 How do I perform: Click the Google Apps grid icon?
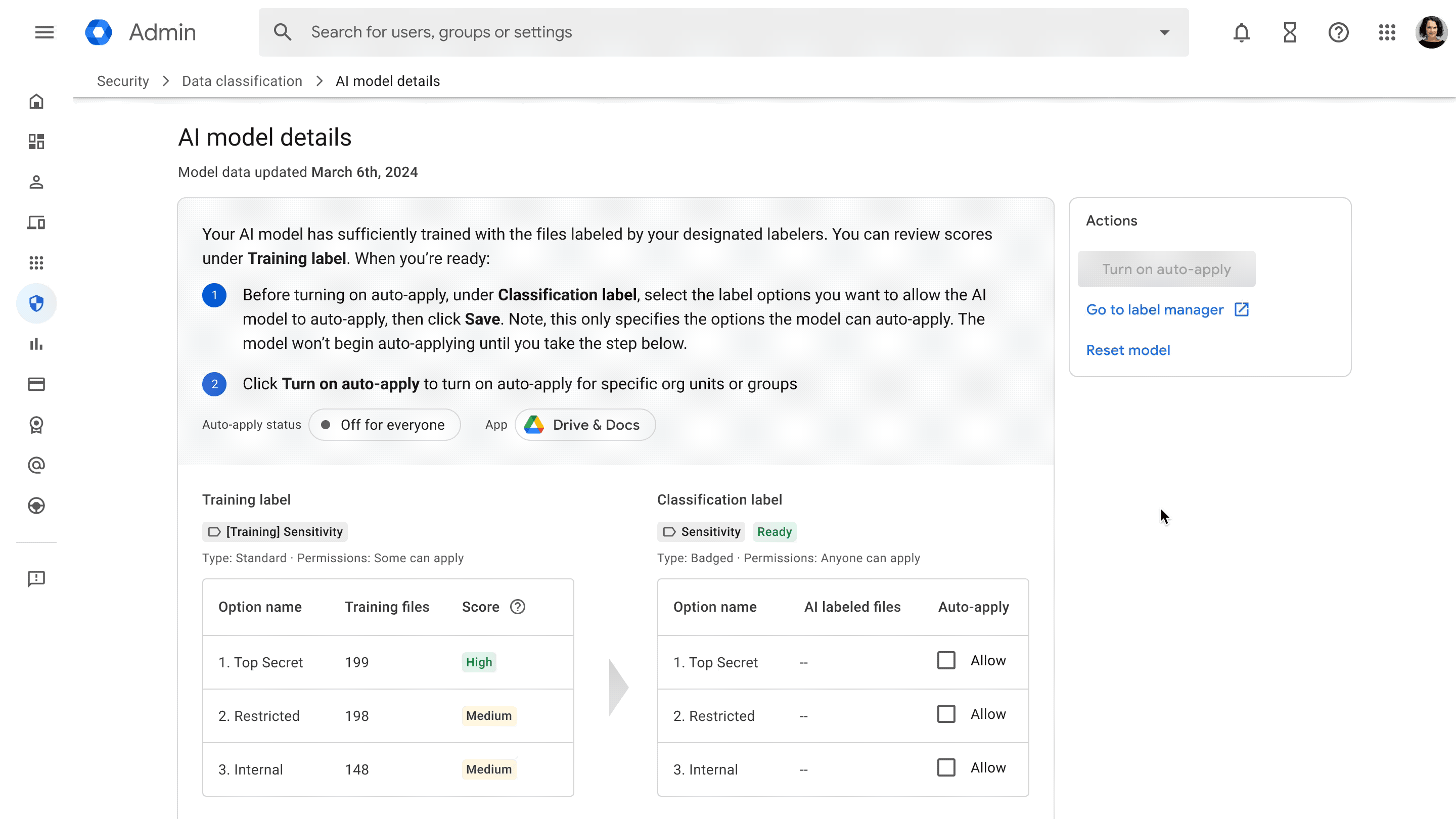(x=1387, y=32)
